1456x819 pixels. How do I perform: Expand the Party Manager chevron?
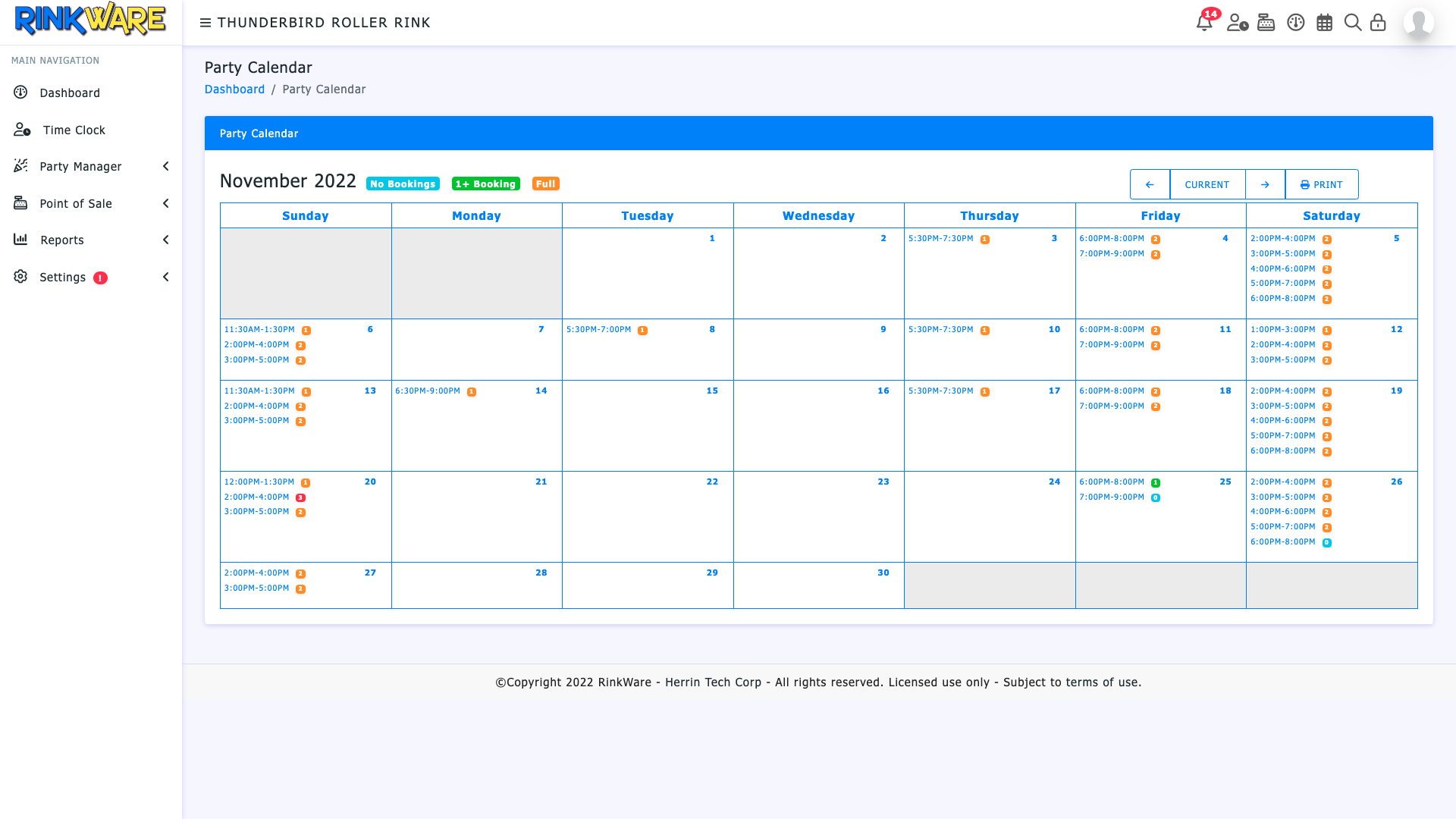(x=165, y=166)
